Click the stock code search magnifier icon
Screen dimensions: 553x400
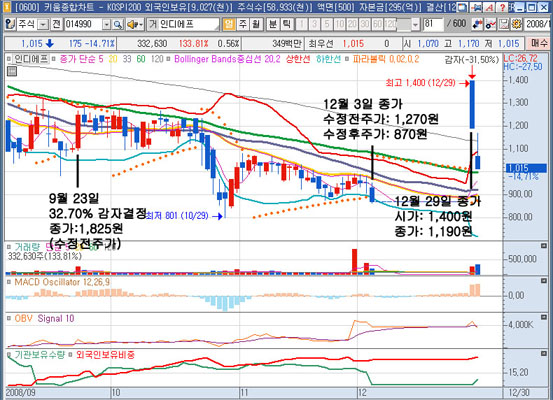point(117,24)
